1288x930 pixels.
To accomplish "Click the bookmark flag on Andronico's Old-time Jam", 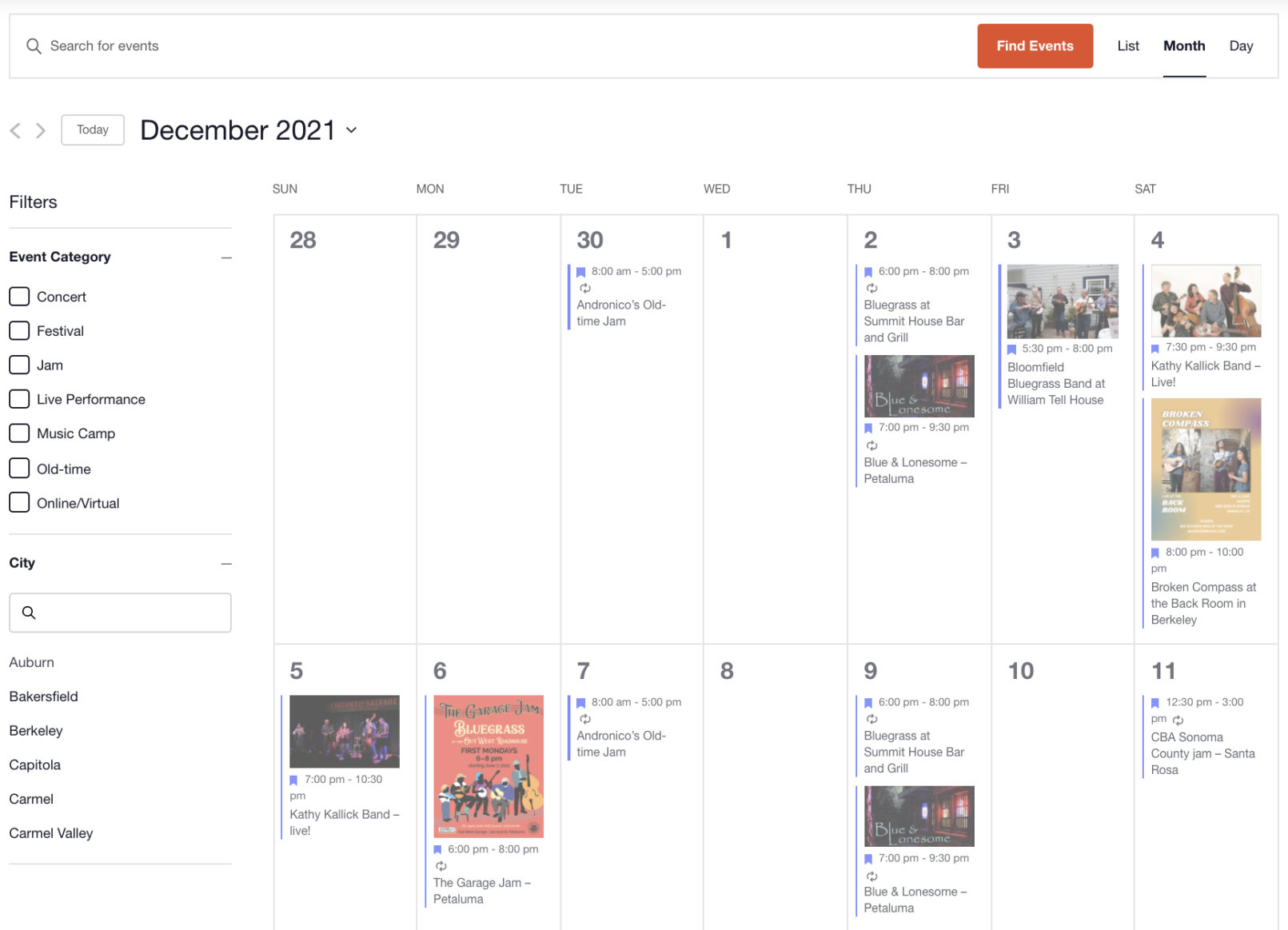I will tap(580, 272).
